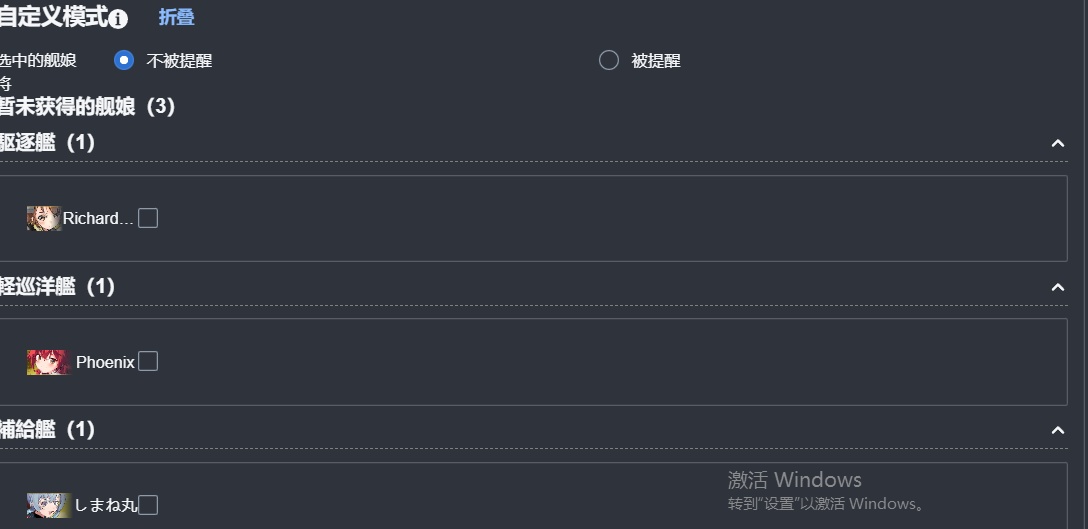Screen dimensions: 1088x529
Task: Click the 折叠 link to collapse
Action: (x=176, y=17)
